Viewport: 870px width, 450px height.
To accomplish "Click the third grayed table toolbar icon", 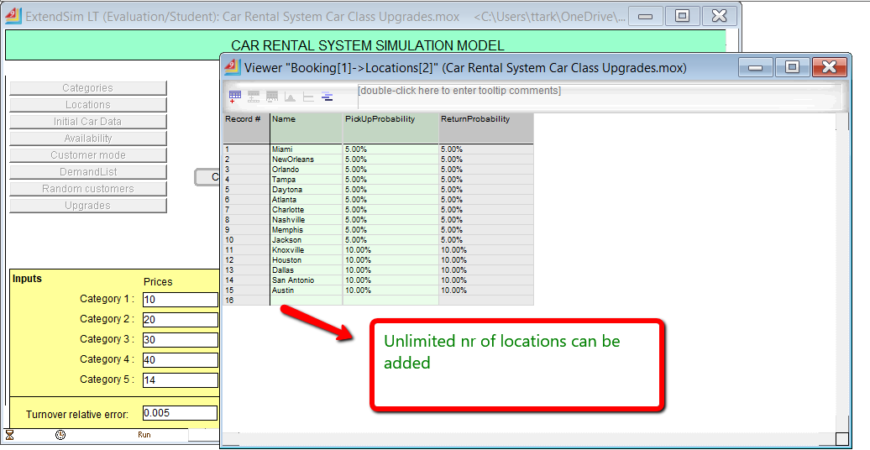I will 272,97.
